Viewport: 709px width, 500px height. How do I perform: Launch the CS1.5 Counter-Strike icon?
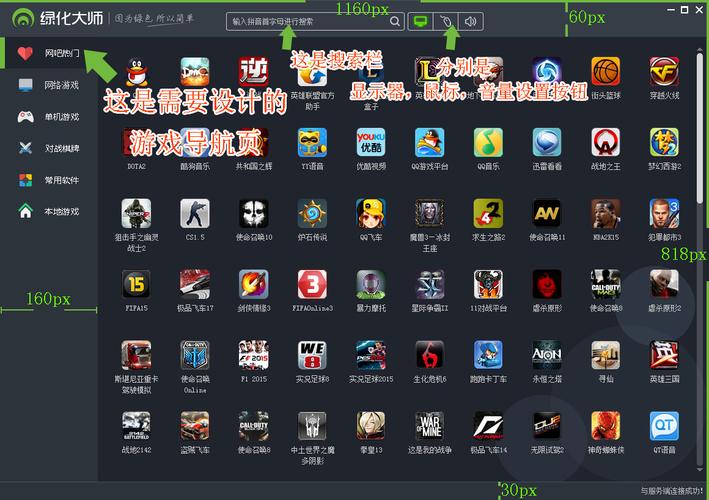(195, 213)
